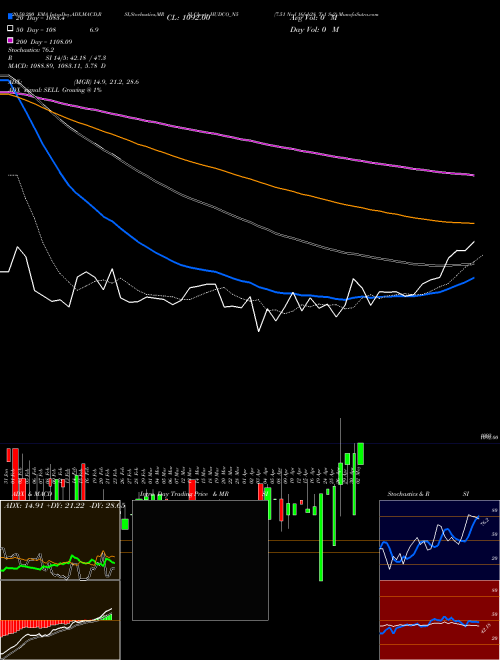This screenshot has width=500, height=660.
Task: Open the ADX indicator mini chart panel
Action: coord(60,540)
